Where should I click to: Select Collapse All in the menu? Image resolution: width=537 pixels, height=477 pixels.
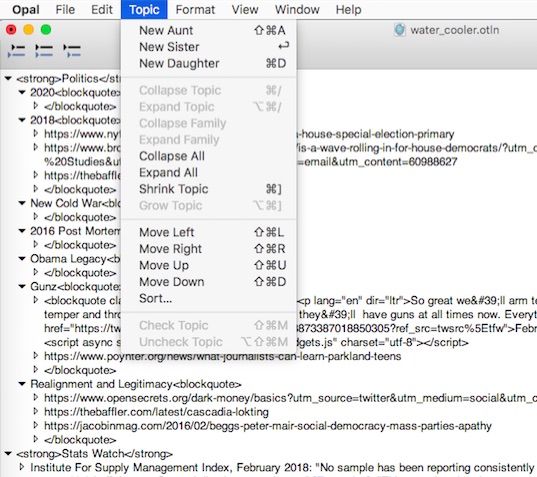point(209,156)
